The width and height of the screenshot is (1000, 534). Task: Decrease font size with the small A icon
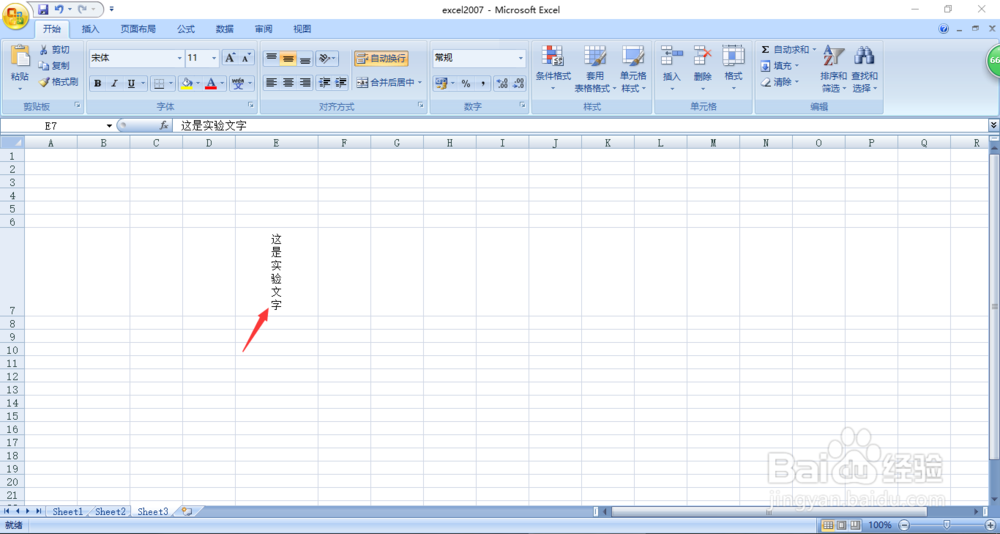click(247, 58)
